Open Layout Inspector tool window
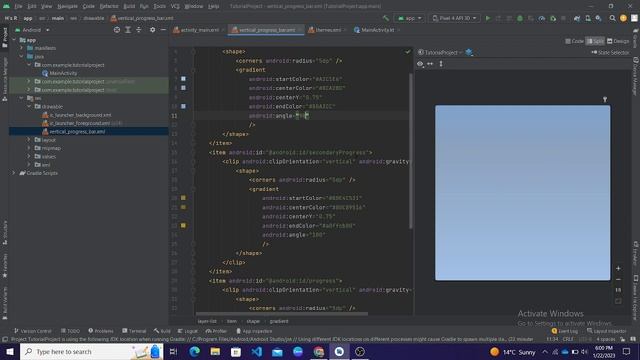Screen dimensions: 640x360 pyautogui.click(x=607, y=331)
